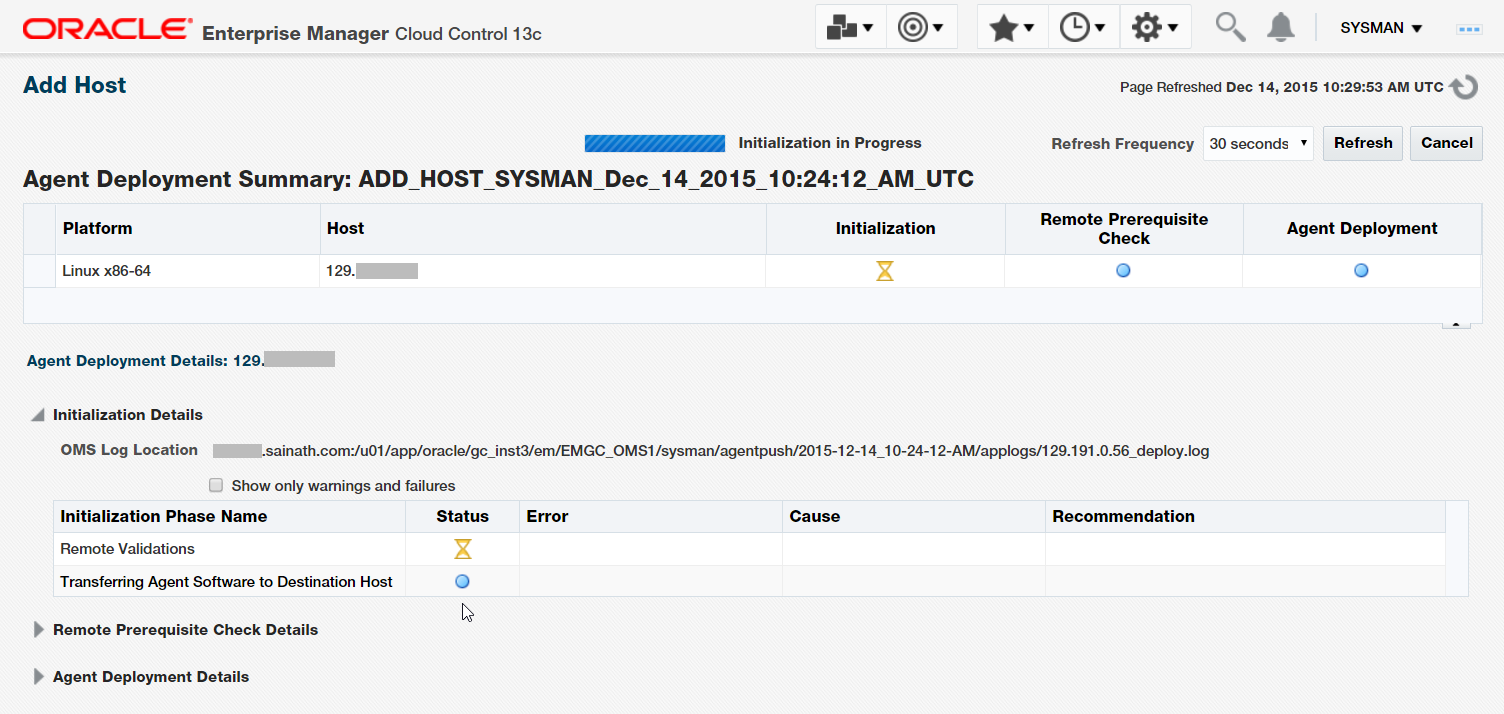This screenshot has width=1504, height=714.
Task: Click the Add Host page title
Action: click(75, 86)
